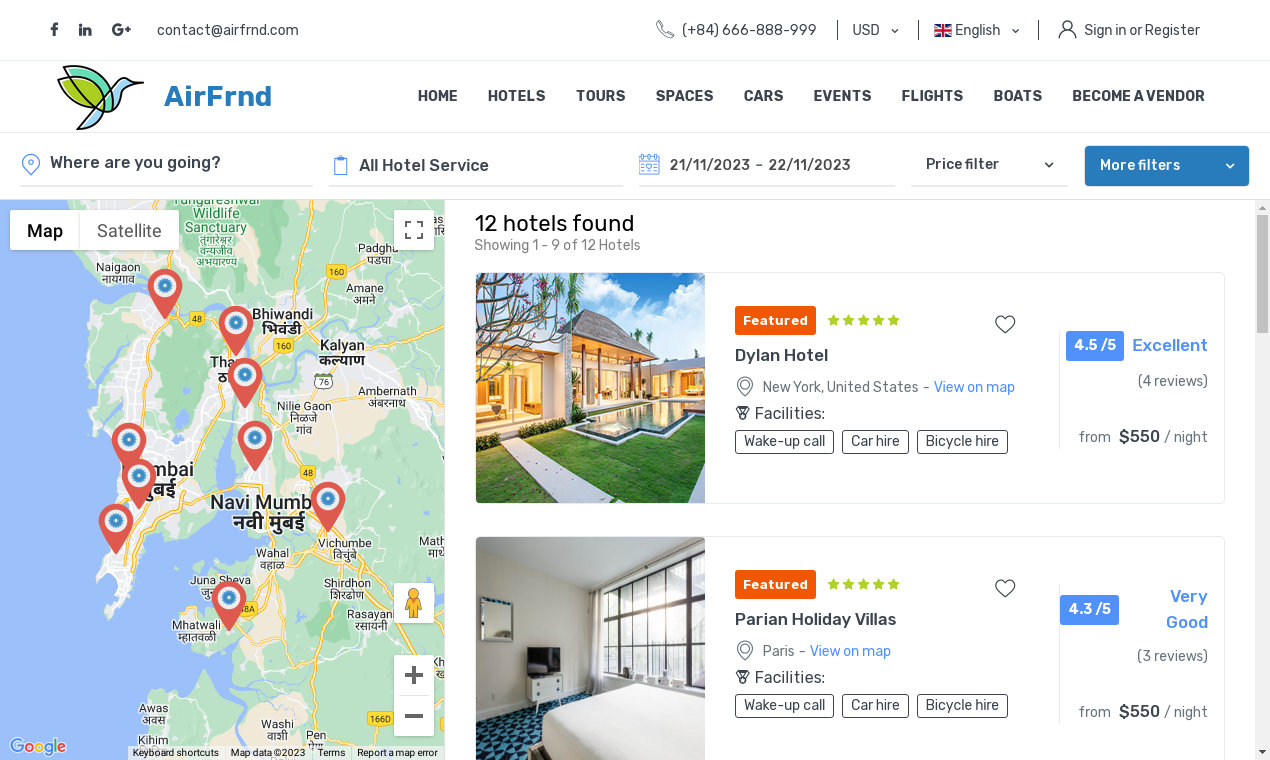Switch map to Map view

(x=45, y=230)
